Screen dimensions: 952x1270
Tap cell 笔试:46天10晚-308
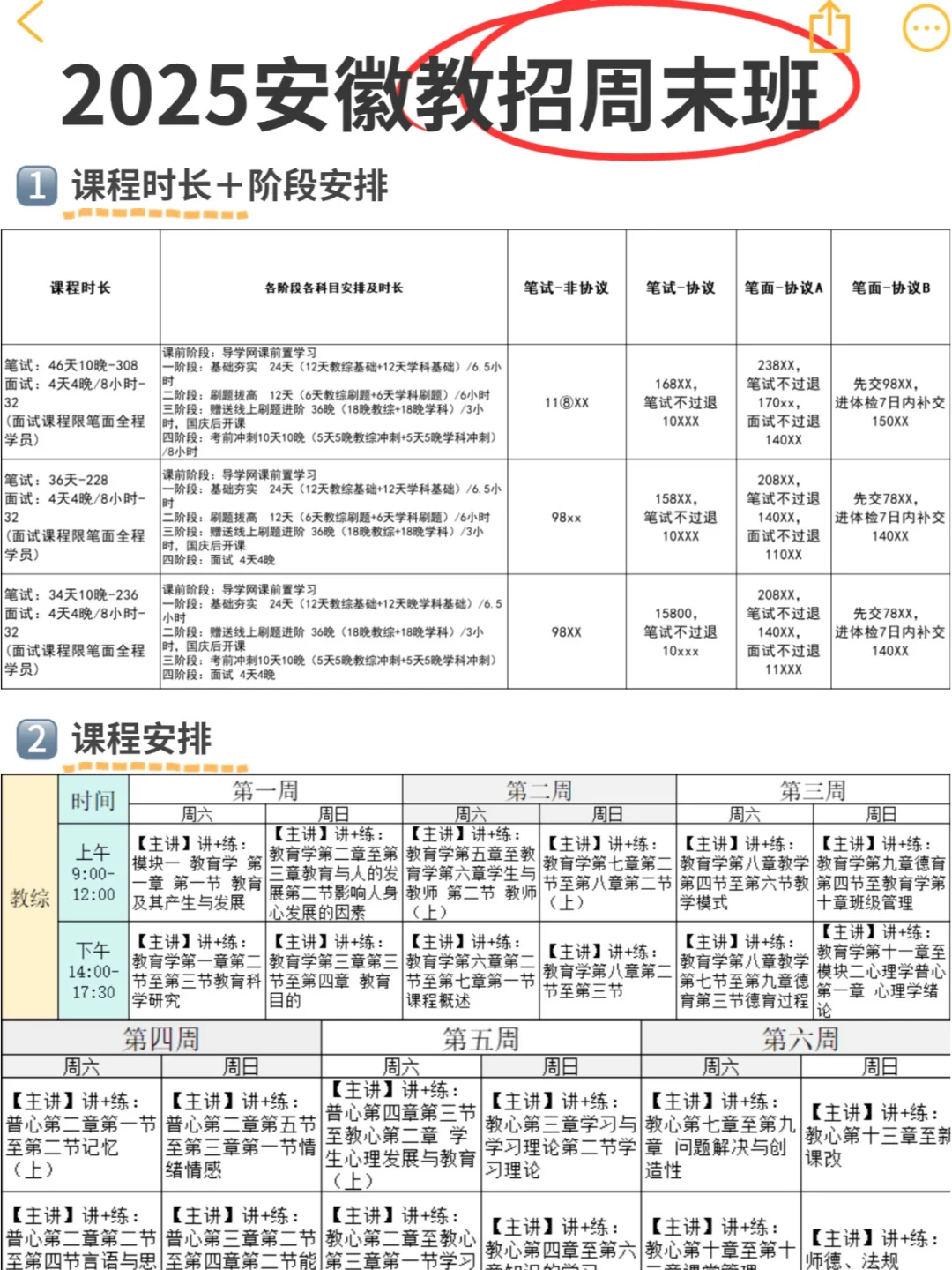coord(80,401)
